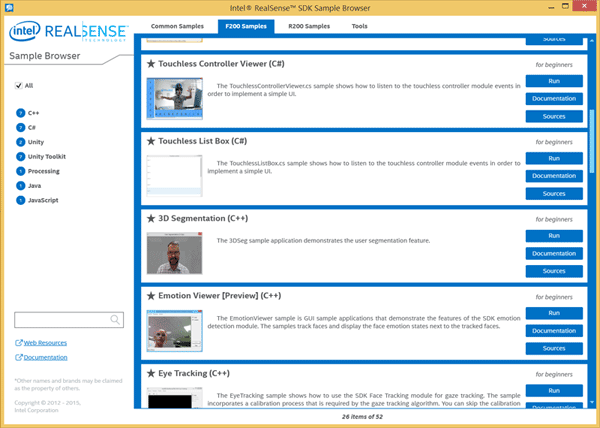Screen dimensions: 600x428
Task: Select the Java filter badge
Action: coord(20,186)
